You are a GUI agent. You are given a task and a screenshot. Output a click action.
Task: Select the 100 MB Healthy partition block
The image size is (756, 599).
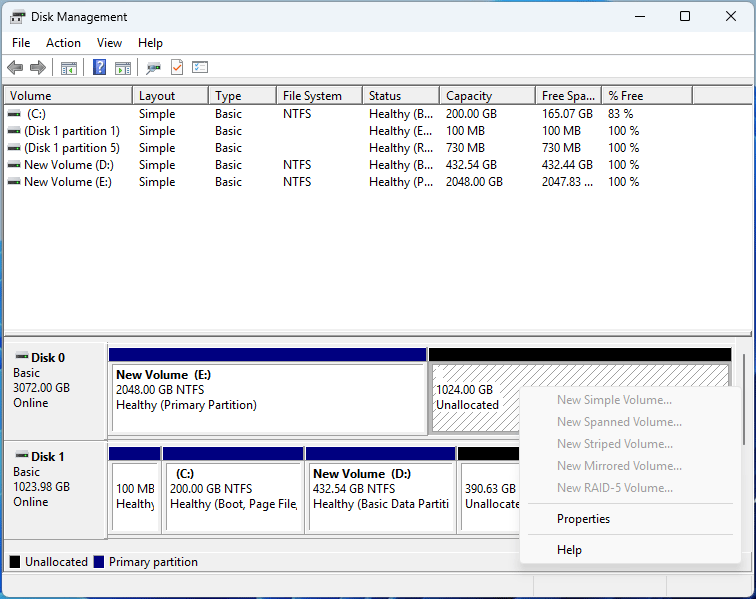(x=135, y=490)
